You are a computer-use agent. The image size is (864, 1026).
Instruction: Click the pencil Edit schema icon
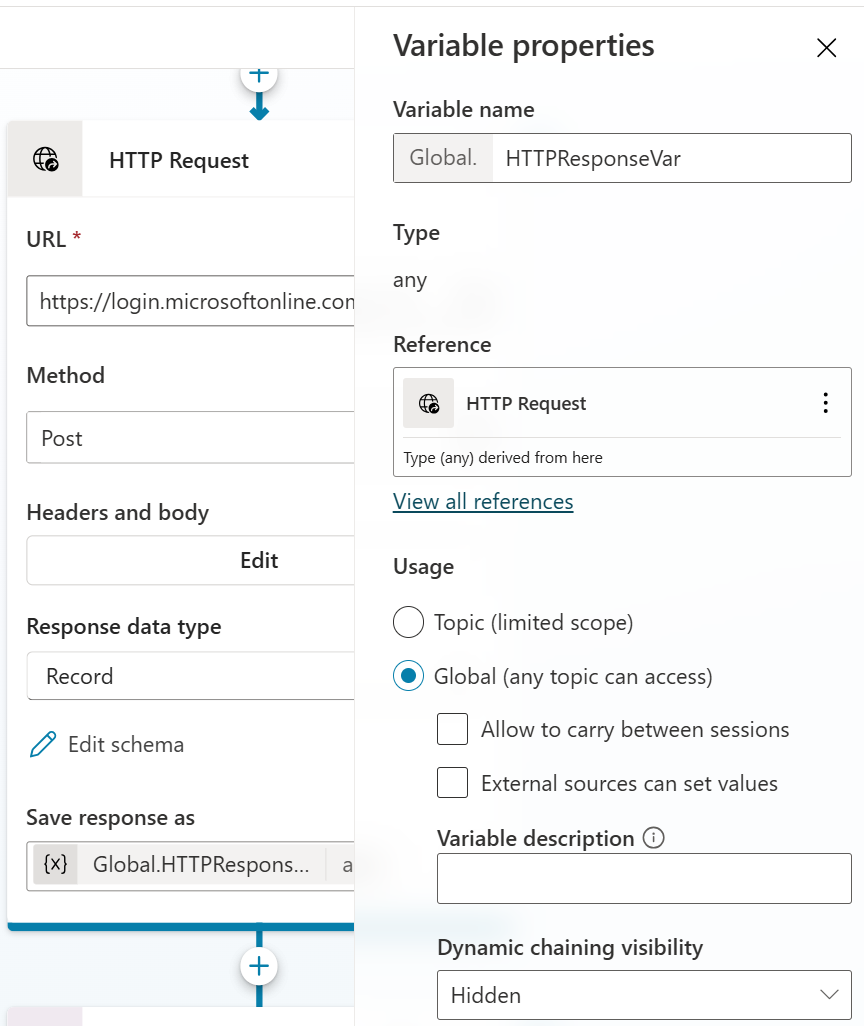coord(43,744)
